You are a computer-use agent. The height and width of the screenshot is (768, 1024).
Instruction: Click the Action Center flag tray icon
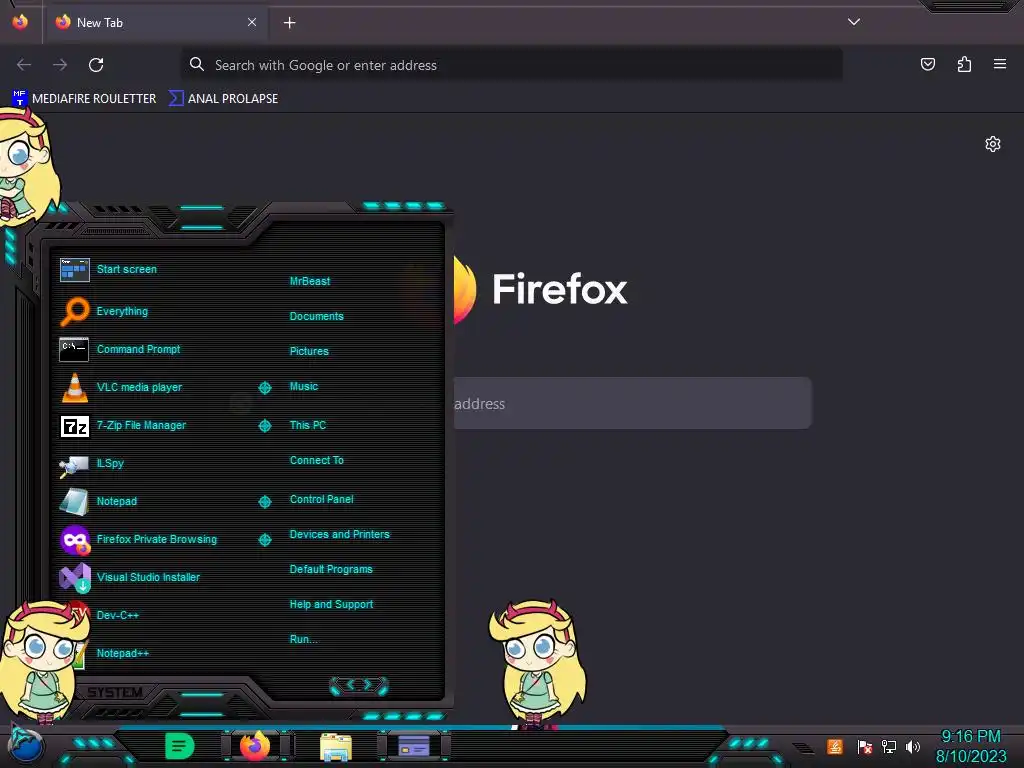(865, 746)
